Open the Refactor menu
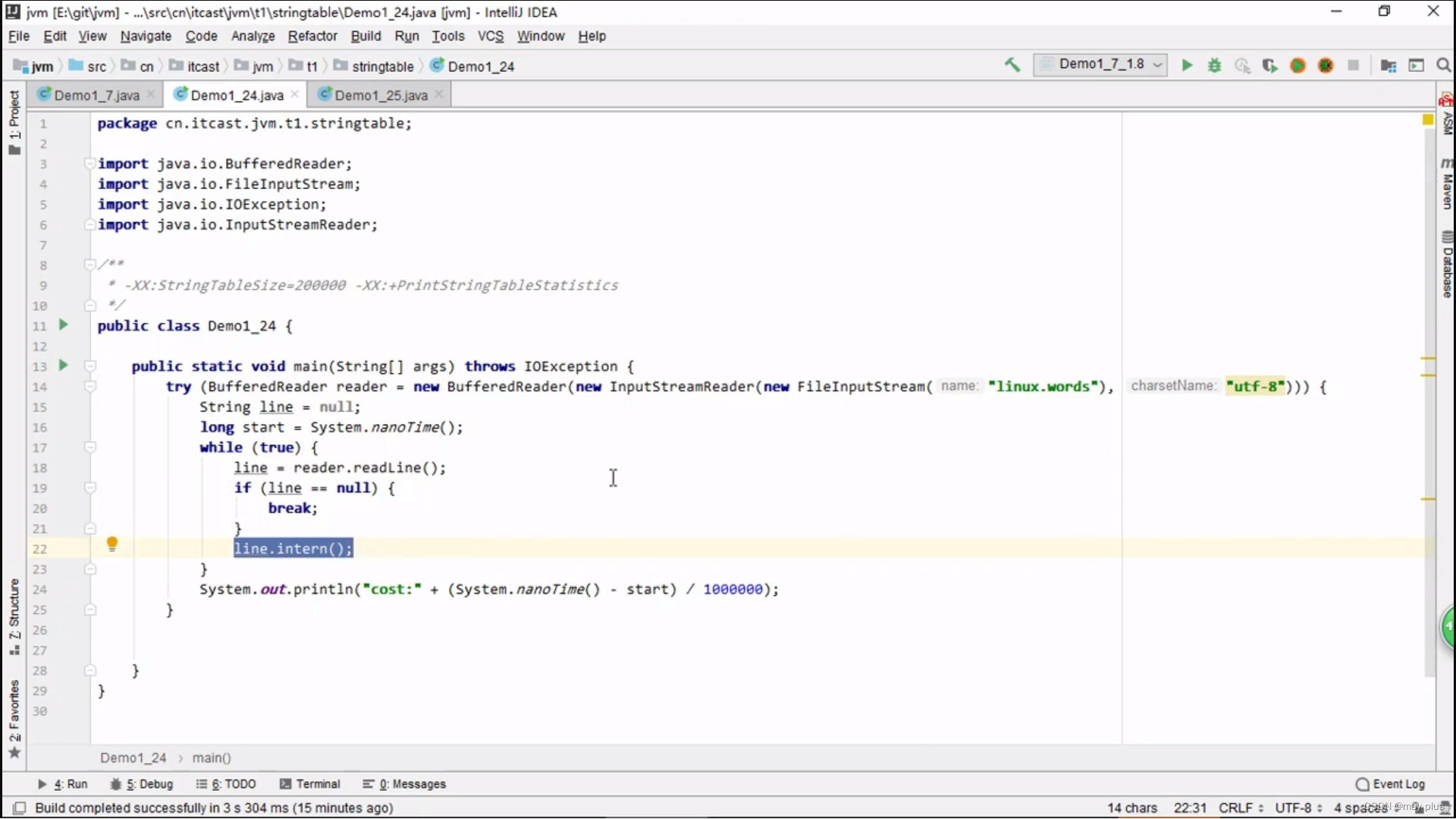 click(312, 36)
